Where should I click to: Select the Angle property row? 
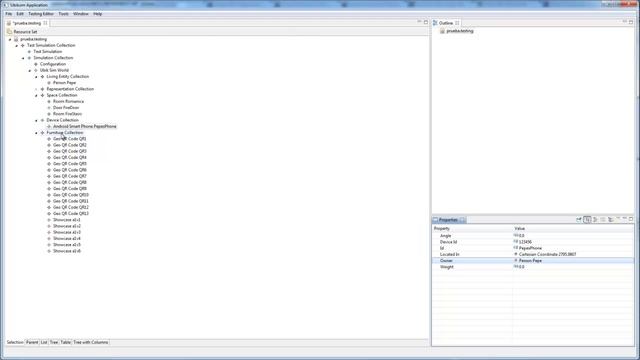[x=533, y=236]
